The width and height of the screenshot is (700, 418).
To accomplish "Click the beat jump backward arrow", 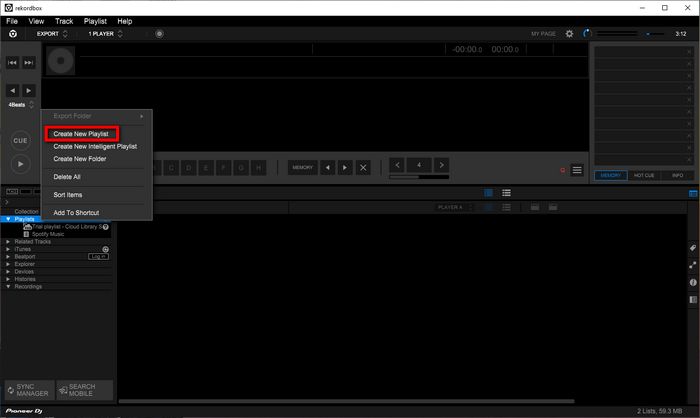I will (x=12, y=91).
